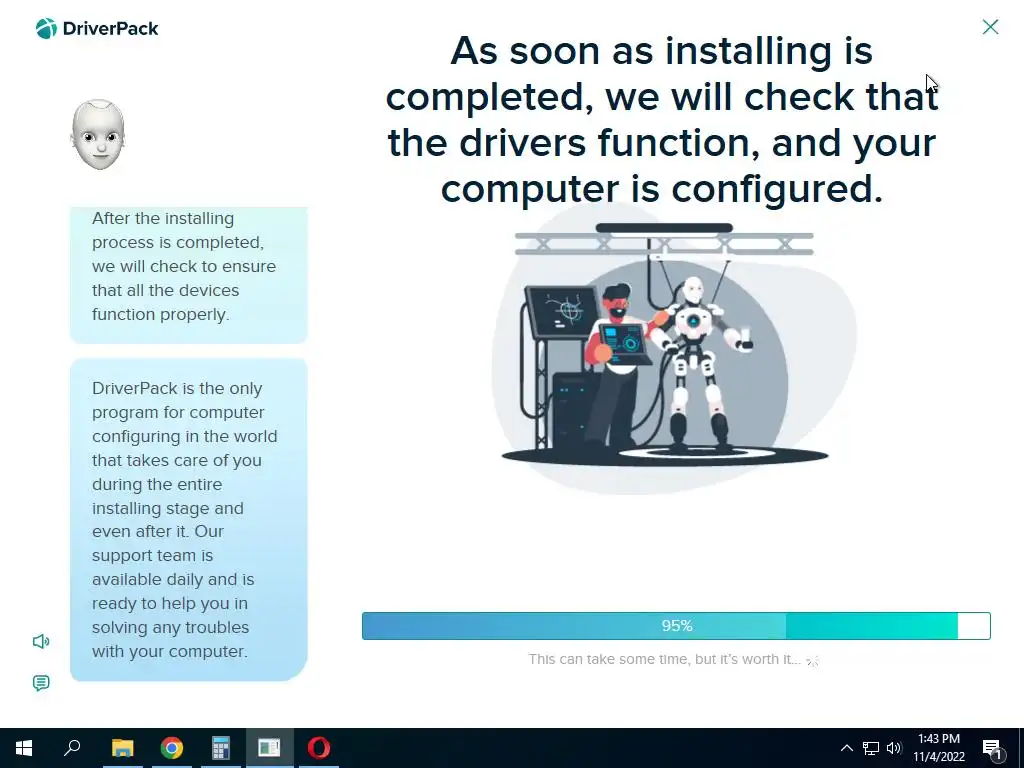Click the 'DriverPack is the only program' message bubble

click(x=189, y=520)
